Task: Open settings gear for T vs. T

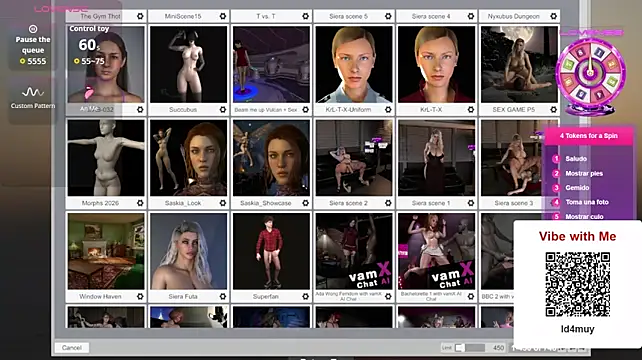Action: [x=305, y=16]
